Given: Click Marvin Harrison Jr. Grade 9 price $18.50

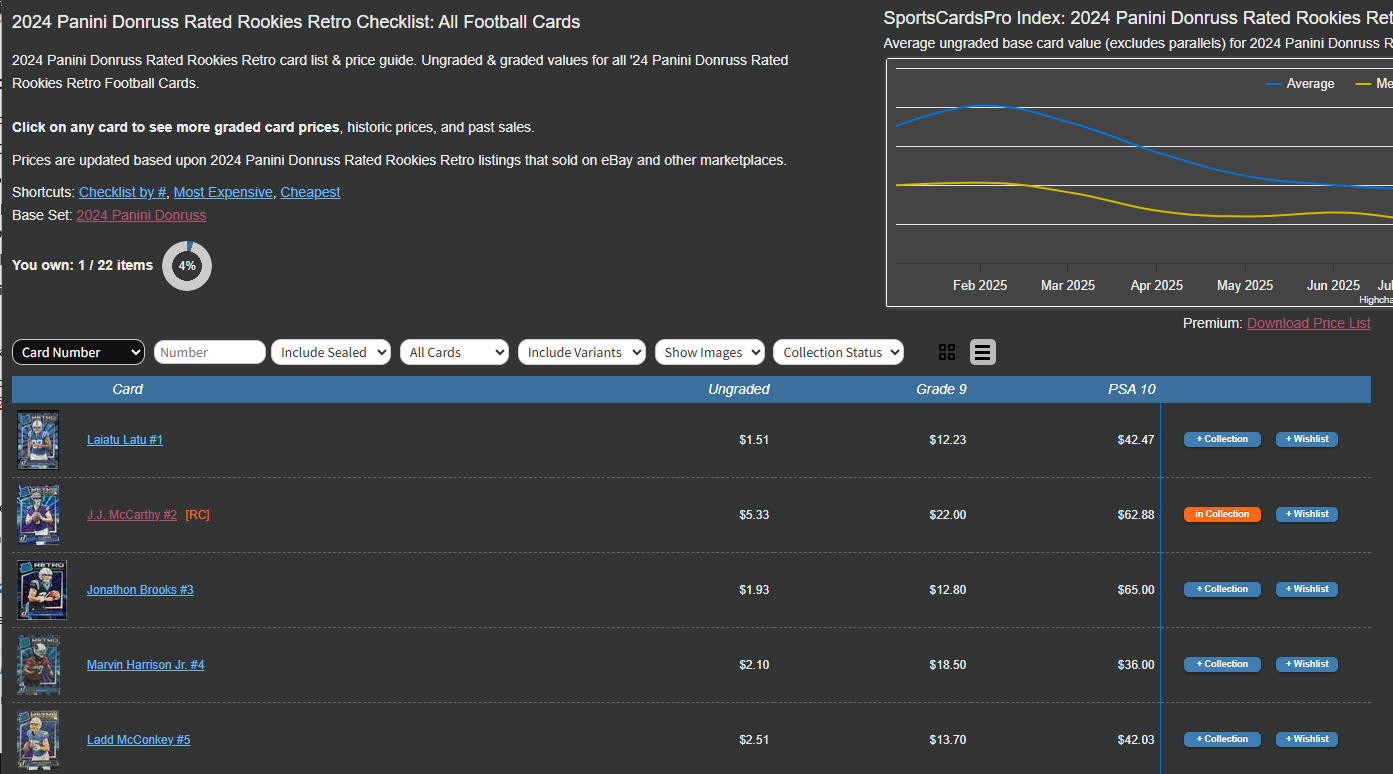Looking at the screenshot, I should (x=948, y=665).
